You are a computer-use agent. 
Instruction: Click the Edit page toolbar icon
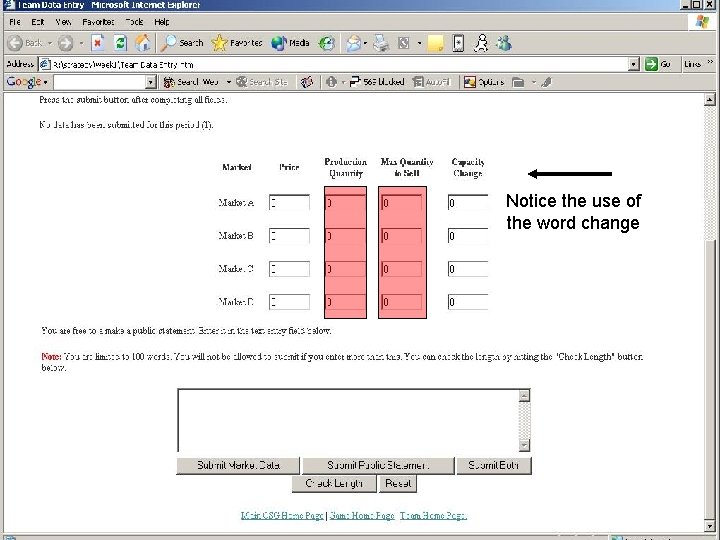pyautogui.click(x=404, y=43)
